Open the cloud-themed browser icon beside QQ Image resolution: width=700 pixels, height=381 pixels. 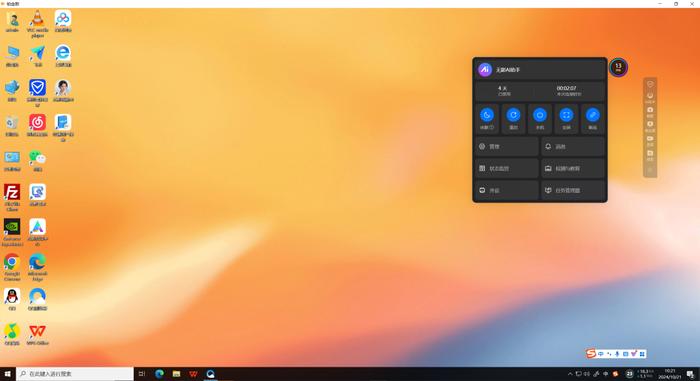pos(38,299)
